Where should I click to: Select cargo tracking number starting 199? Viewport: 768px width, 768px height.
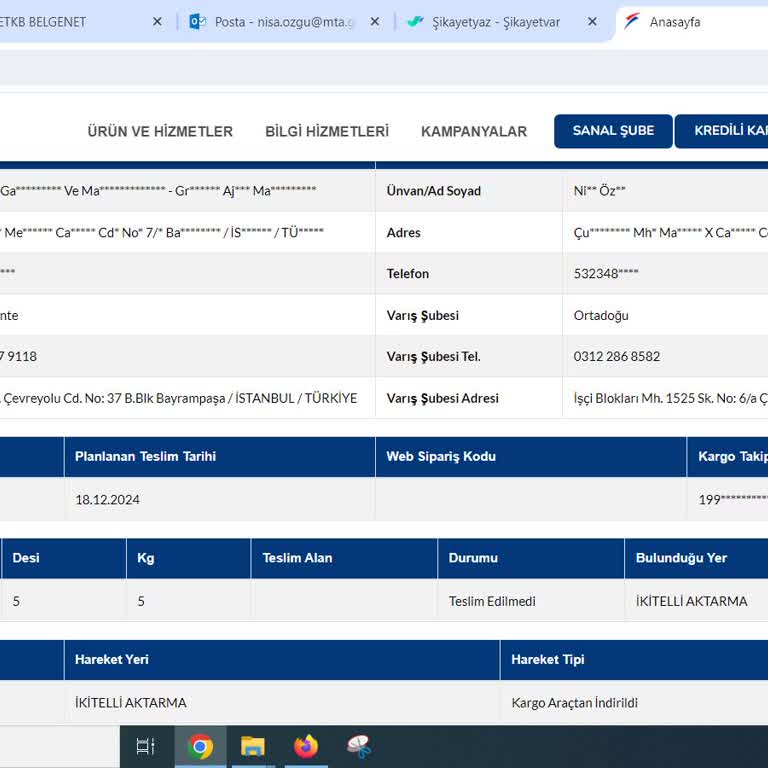point(733,500)
